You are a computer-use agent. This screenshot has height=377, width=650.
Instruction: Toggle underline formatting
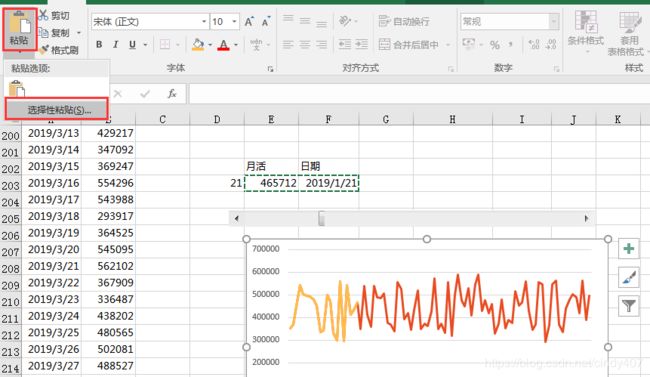(132, 44)
